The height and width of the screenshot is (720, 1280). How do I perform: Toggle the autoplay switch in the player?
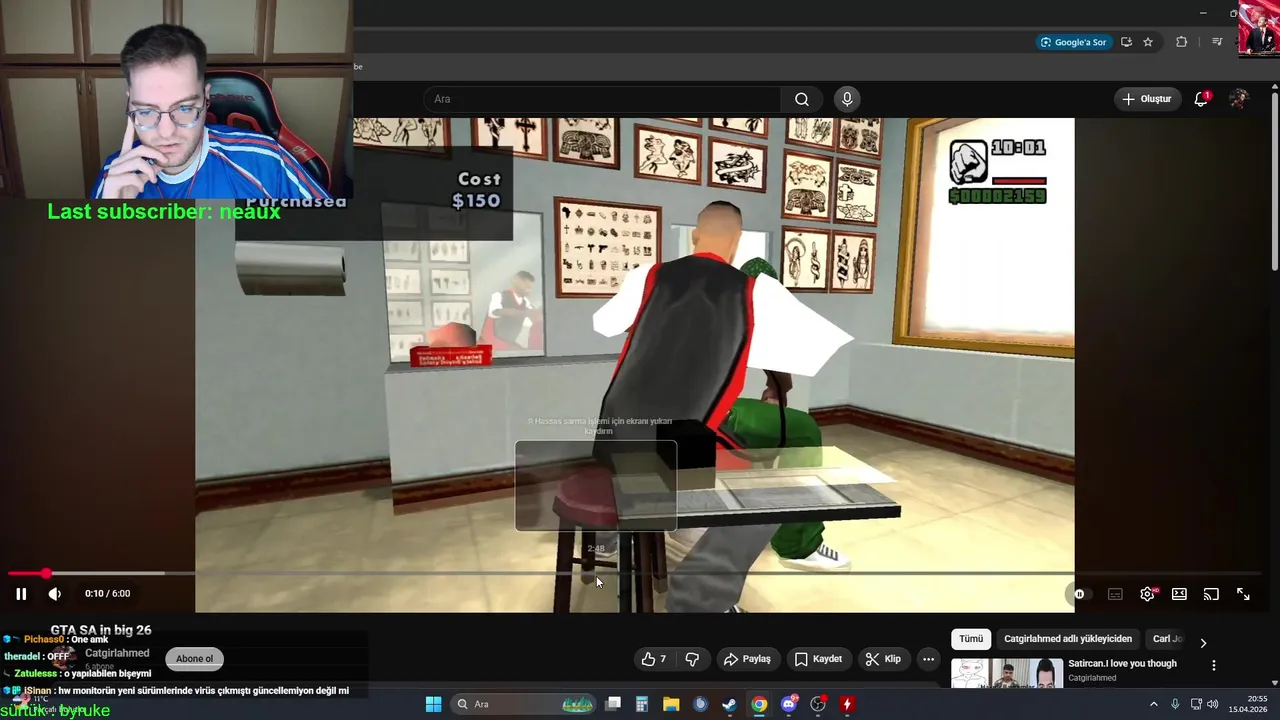coord(1080,594)
